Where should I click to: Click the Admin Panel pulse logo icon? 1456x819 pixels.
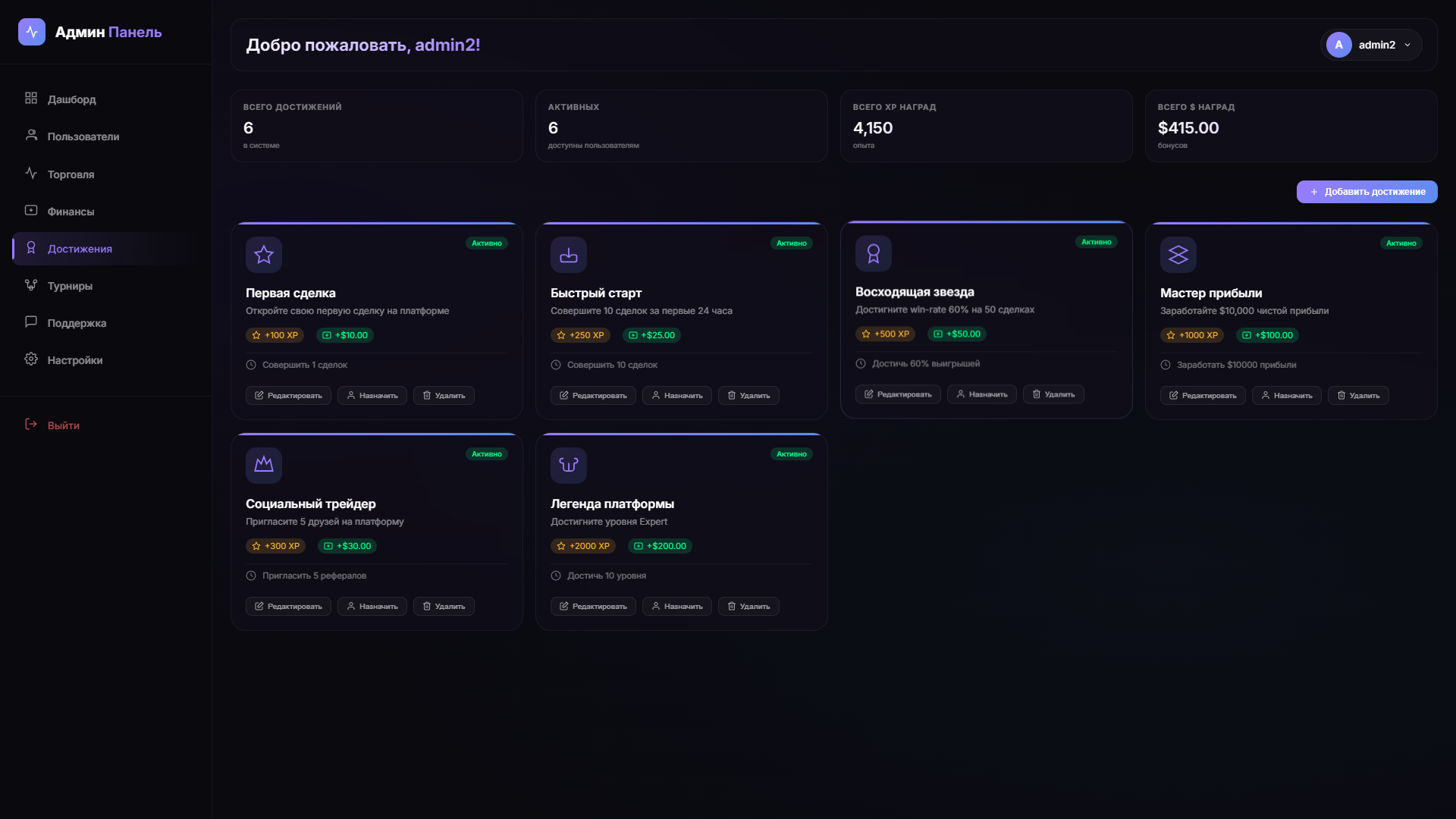(x=32, y=32)
